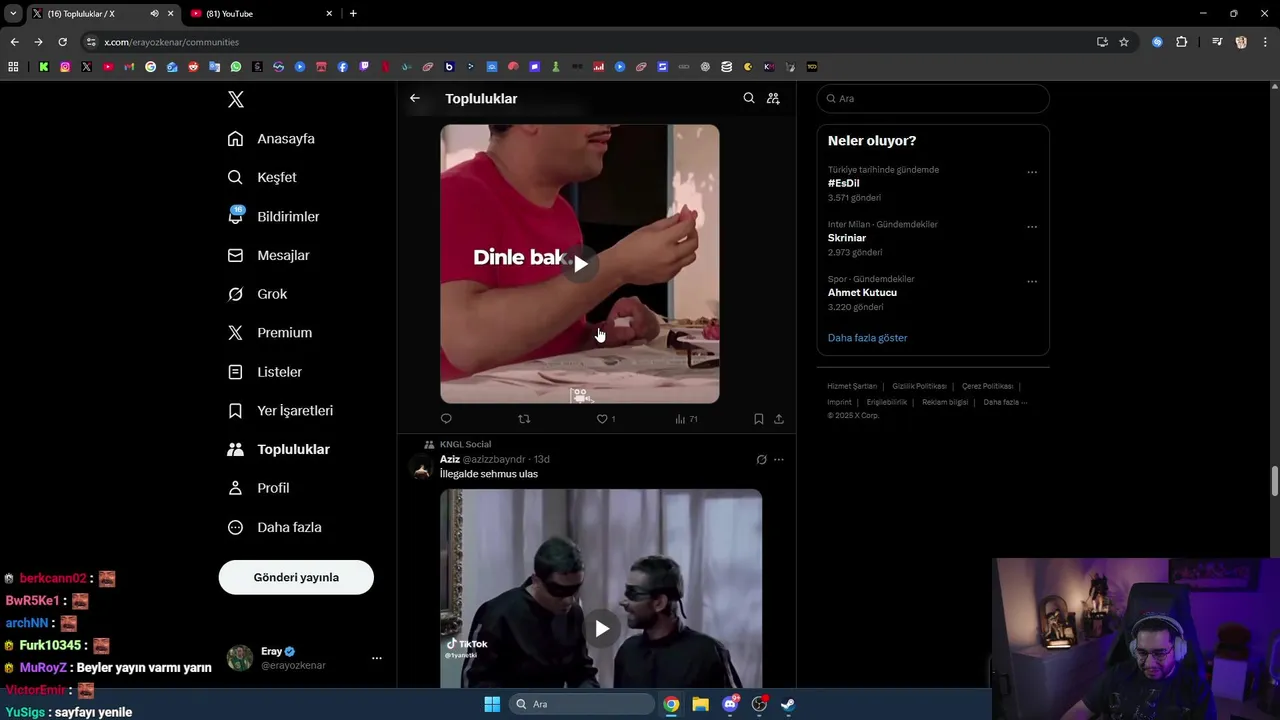Reply to the 'Dinle bak' post

point(446,419)
